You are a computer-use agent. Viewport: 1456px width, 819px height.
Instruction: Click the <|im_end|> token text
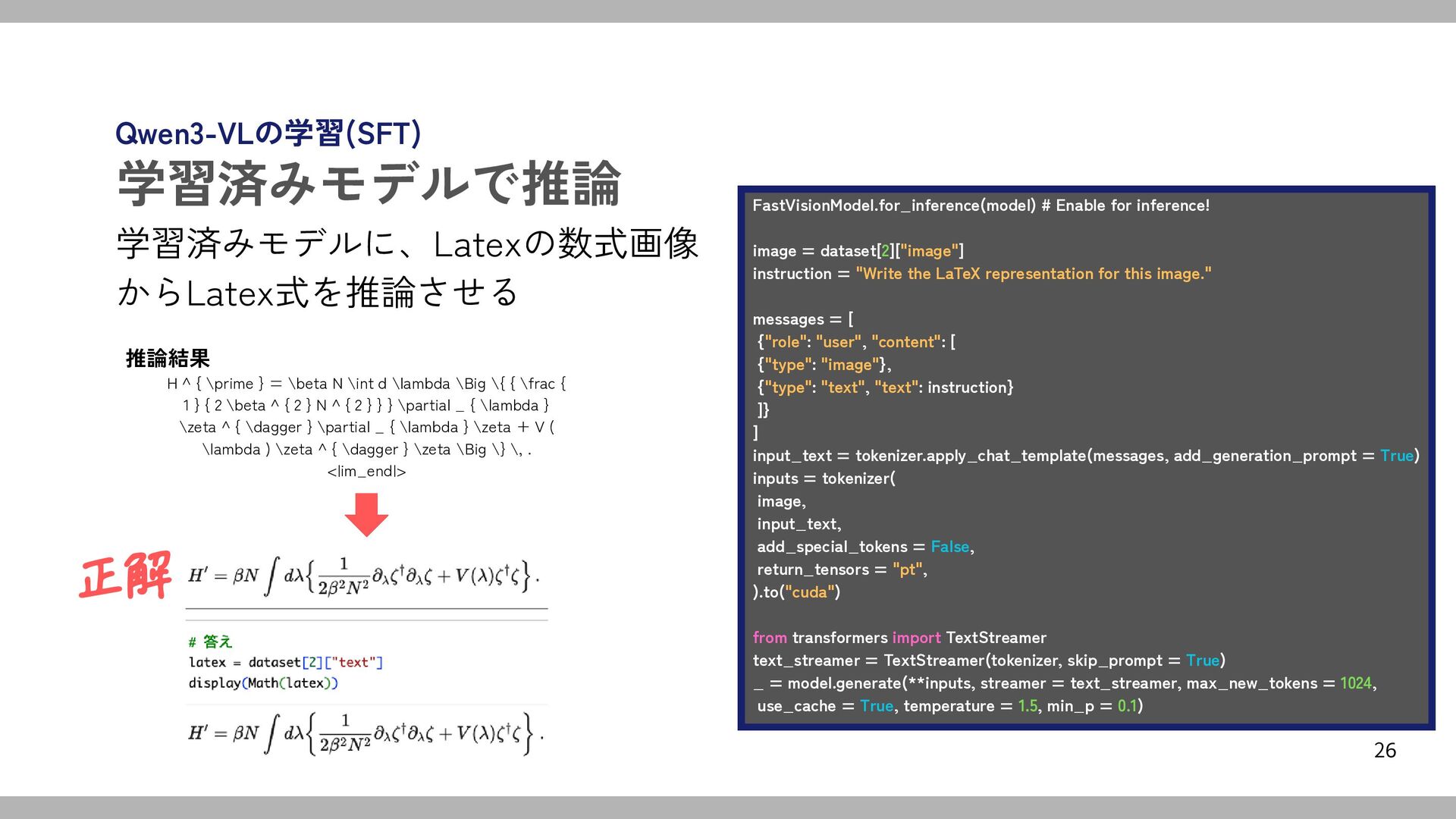click(x=366, y=472)
